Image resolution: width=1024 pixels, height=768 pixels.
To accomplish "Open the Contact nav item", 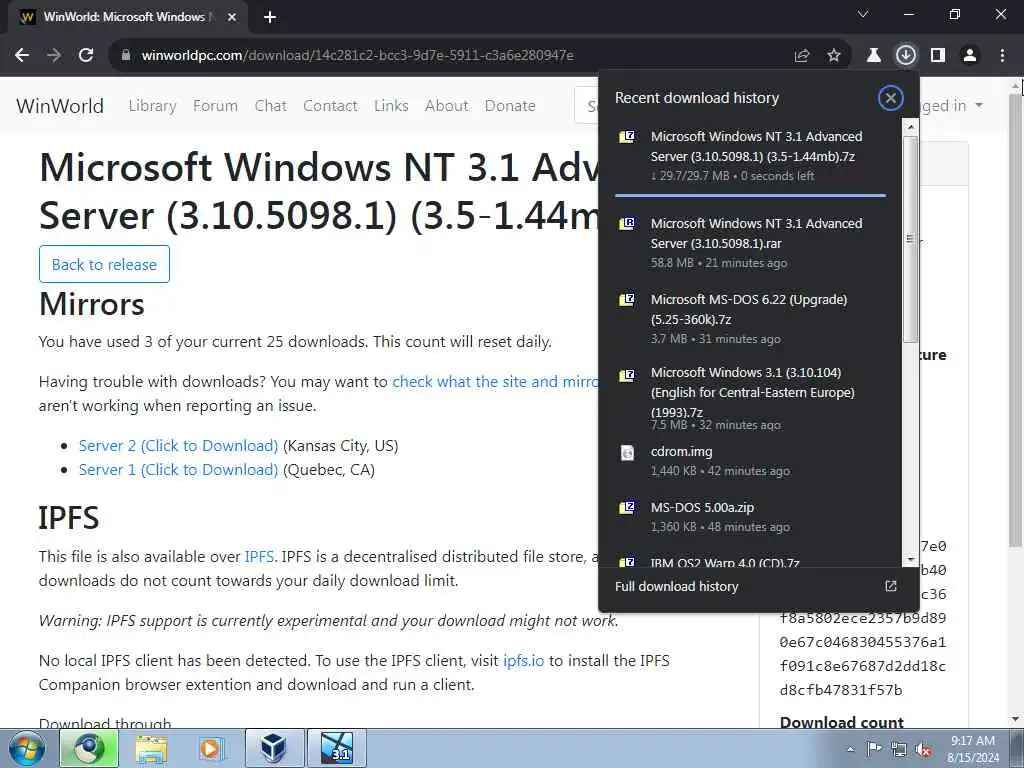I will click(x=330, y=106).
